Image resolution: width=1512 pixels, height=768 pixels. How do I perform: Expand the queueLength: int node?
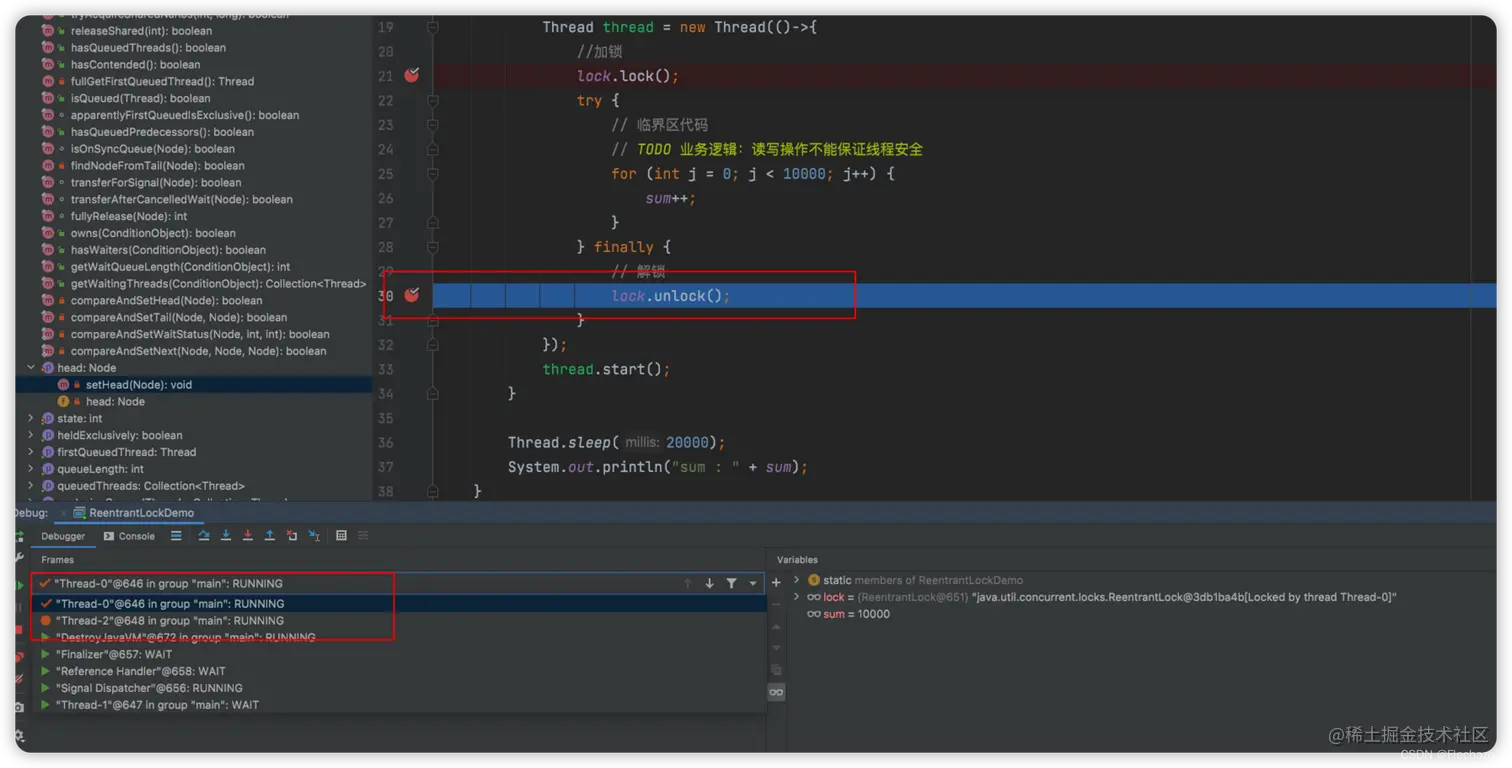pyautogui.click(x=31, y=469)
